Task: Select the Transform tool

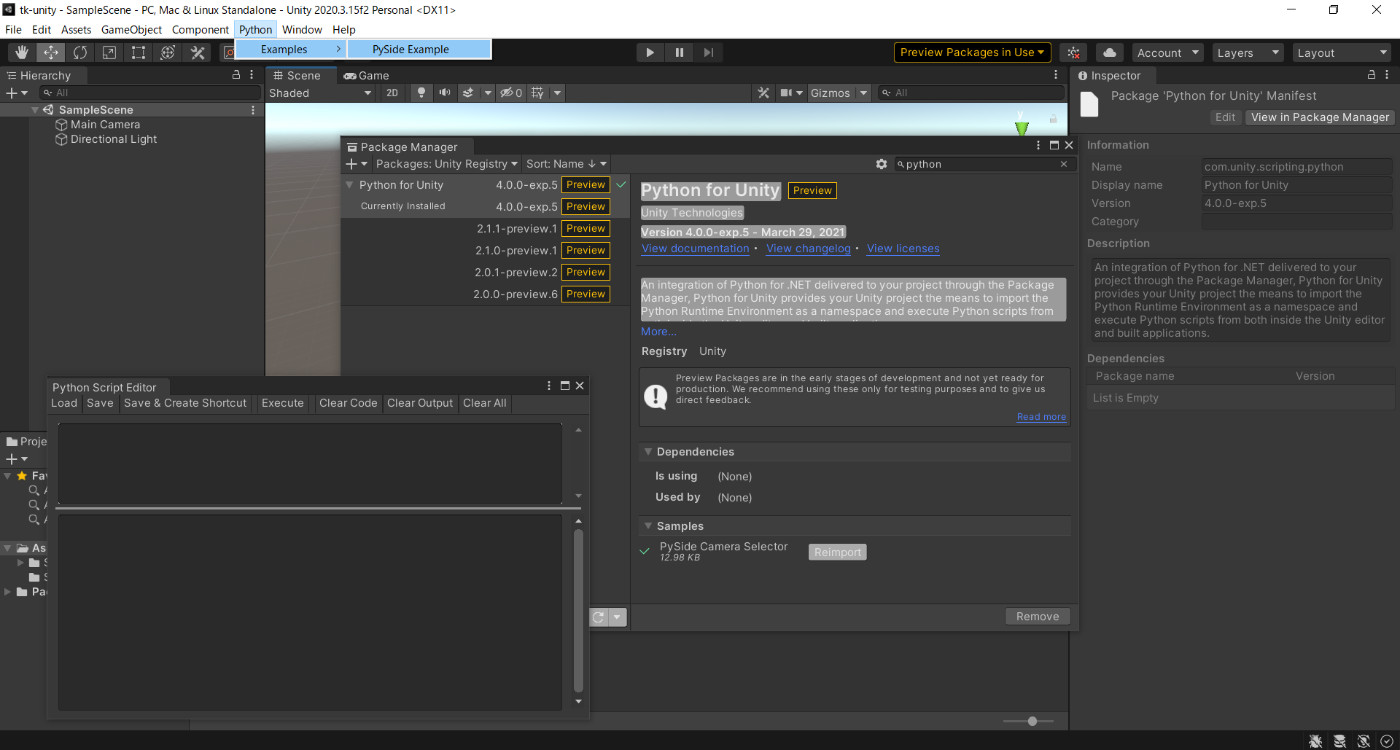Action: [x=168, y=53]
